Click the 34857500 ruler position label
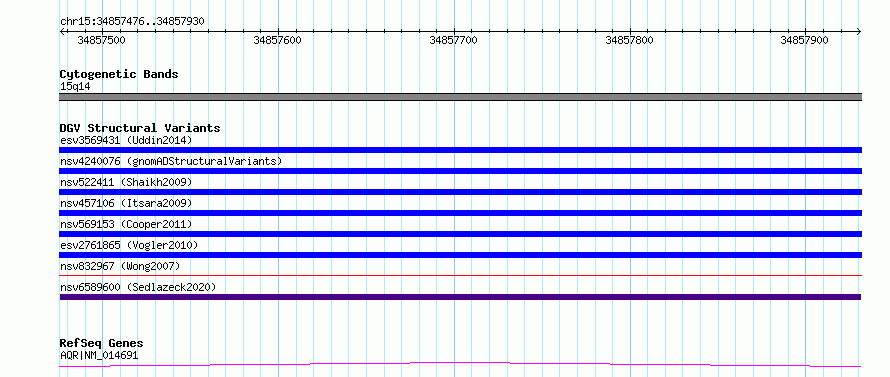The height and width of the screenshot is (377, 890). point(101,40)
